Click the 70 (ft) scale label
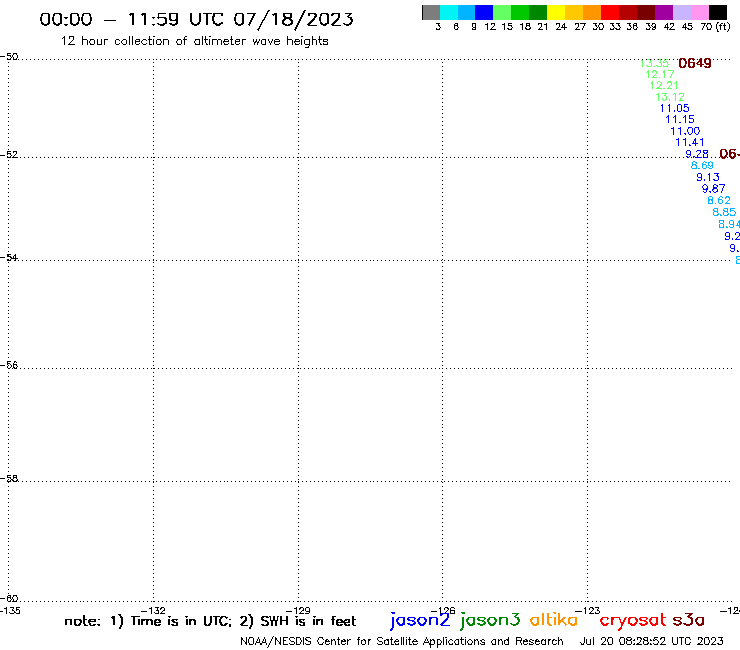The height and width of the screenshot is (650, 740). pyautogui.click(x=715, y=27)
